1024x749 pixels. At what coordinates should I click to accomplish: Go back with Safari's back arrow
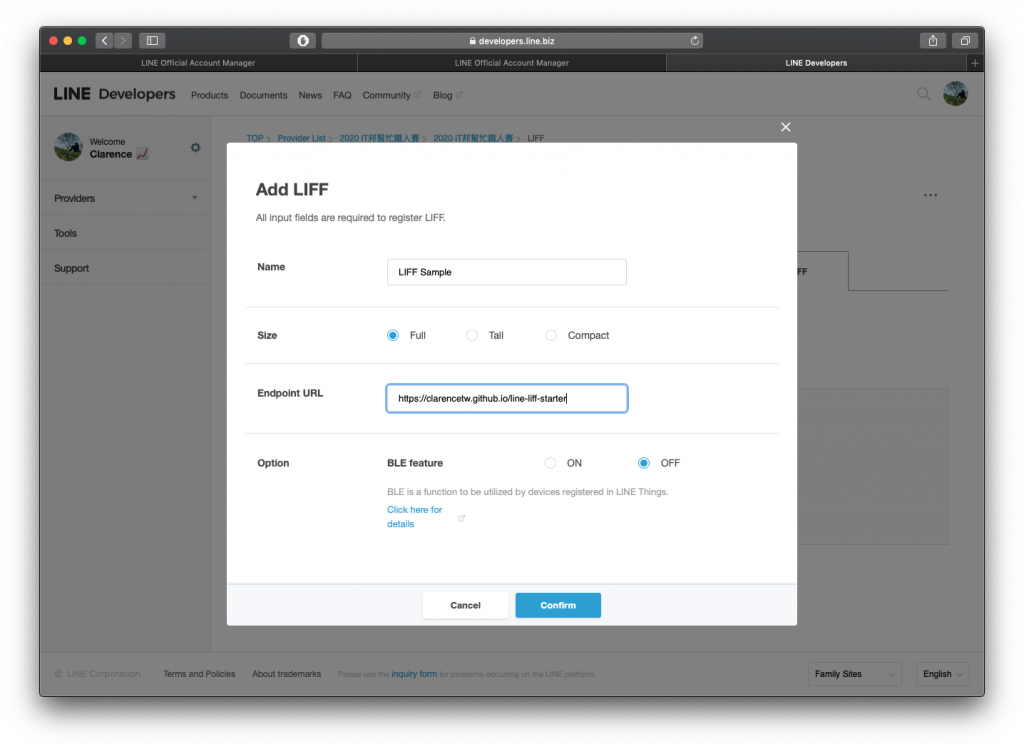pyautogui.click(x=104, y=40)
